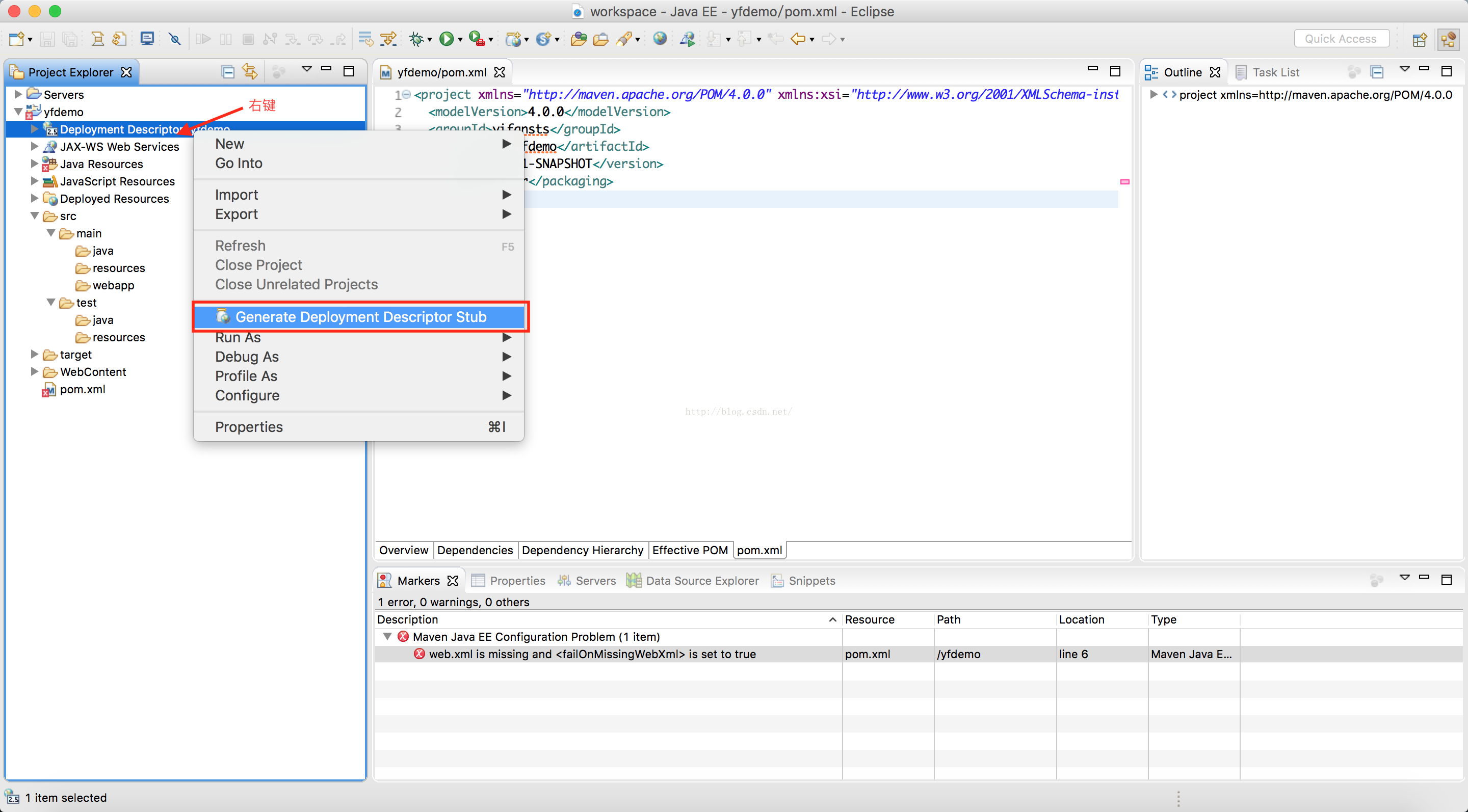This screenshot has width=1468, height=812.
Task: Click the Open Type folder icon
Action: [579, 39]
